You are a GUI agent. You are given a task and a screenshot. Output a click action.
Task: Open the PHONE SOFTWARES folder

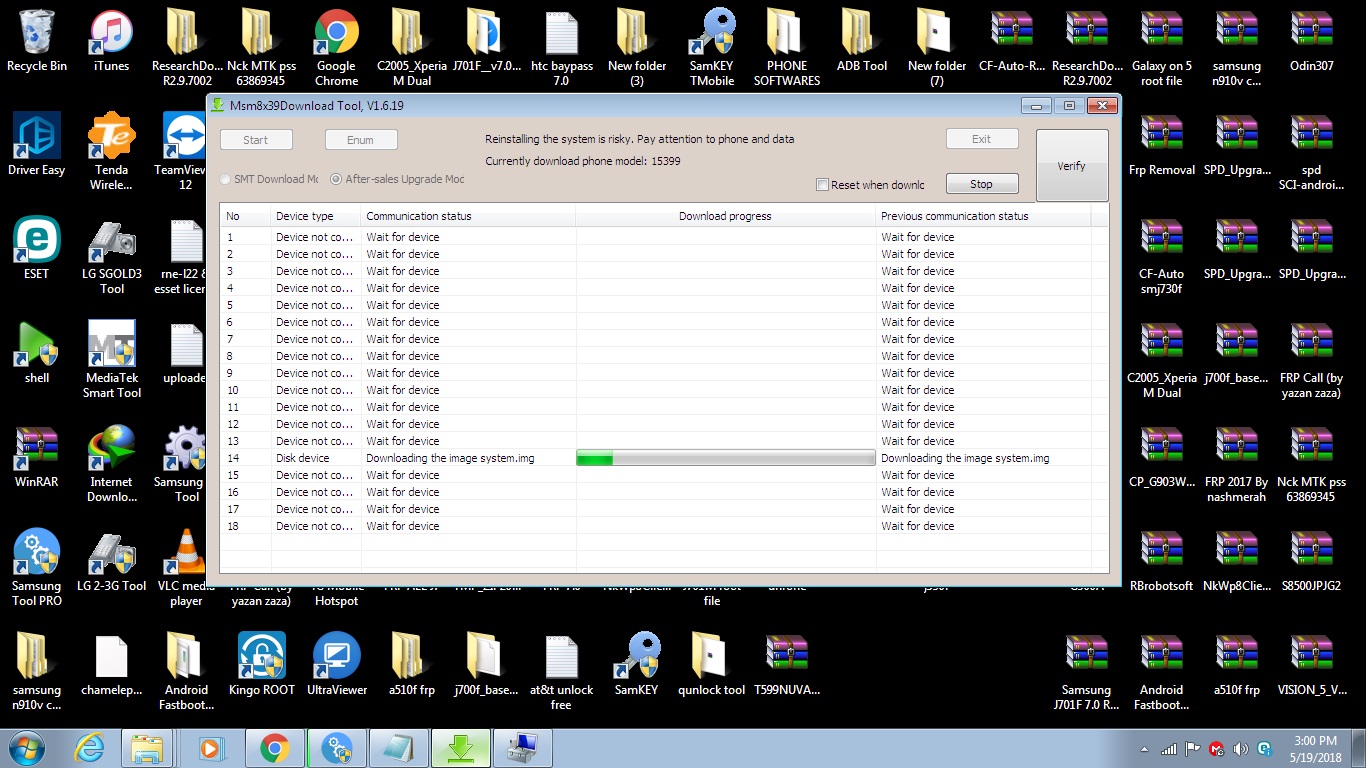pyautogui.click(x=787, y=48)
